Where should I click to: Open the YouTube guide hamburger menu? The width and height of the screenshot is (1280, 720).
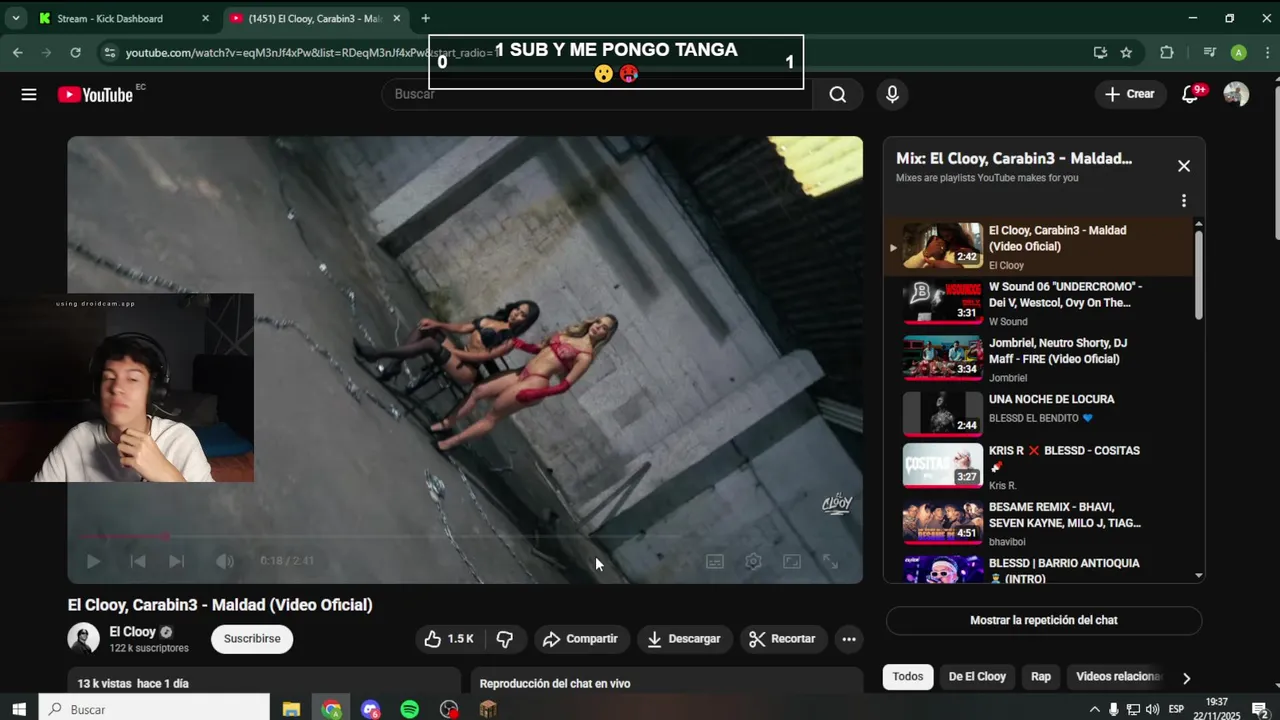(29, 94)
